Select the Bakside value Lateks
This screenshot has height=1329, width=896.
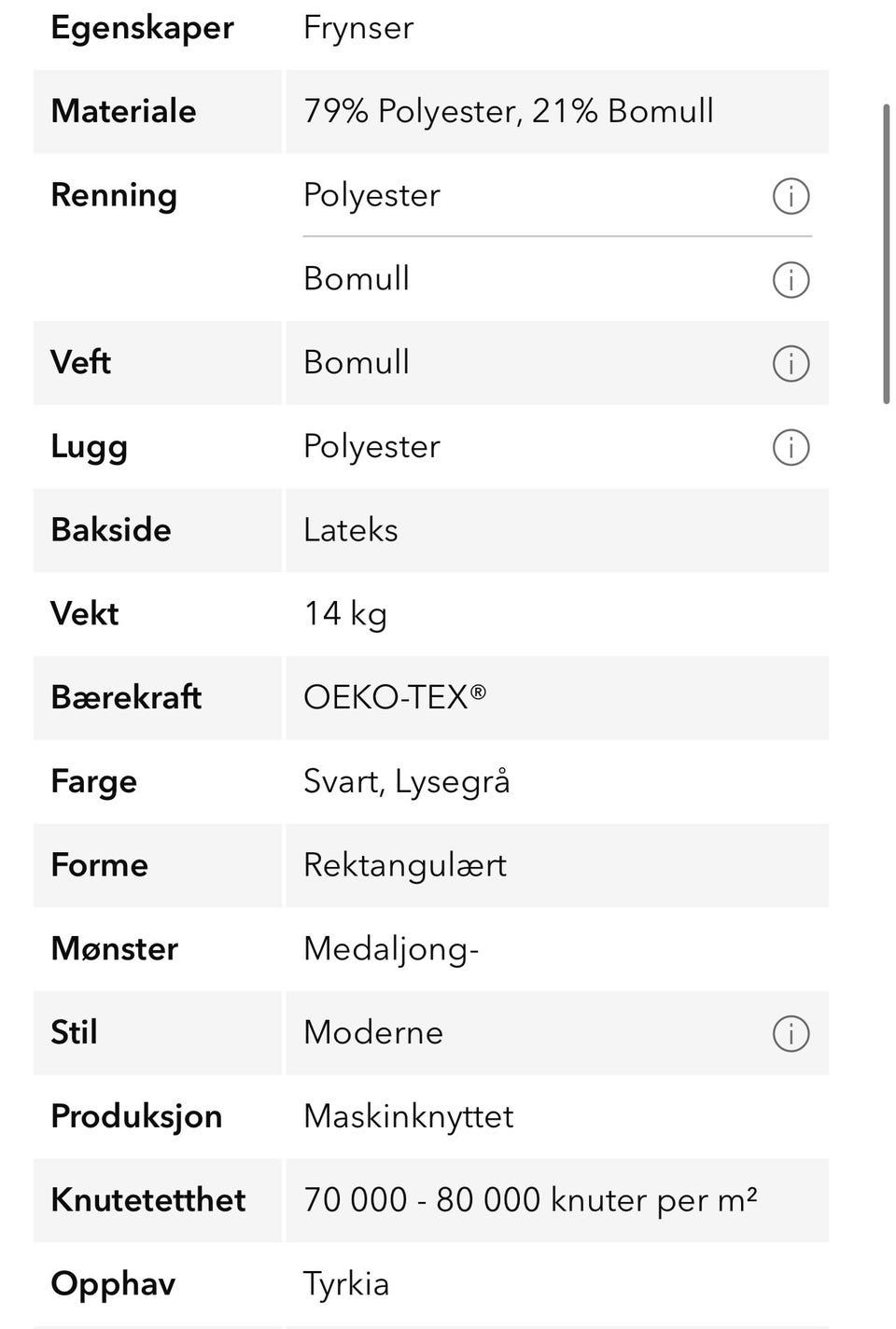coord(351,530)
